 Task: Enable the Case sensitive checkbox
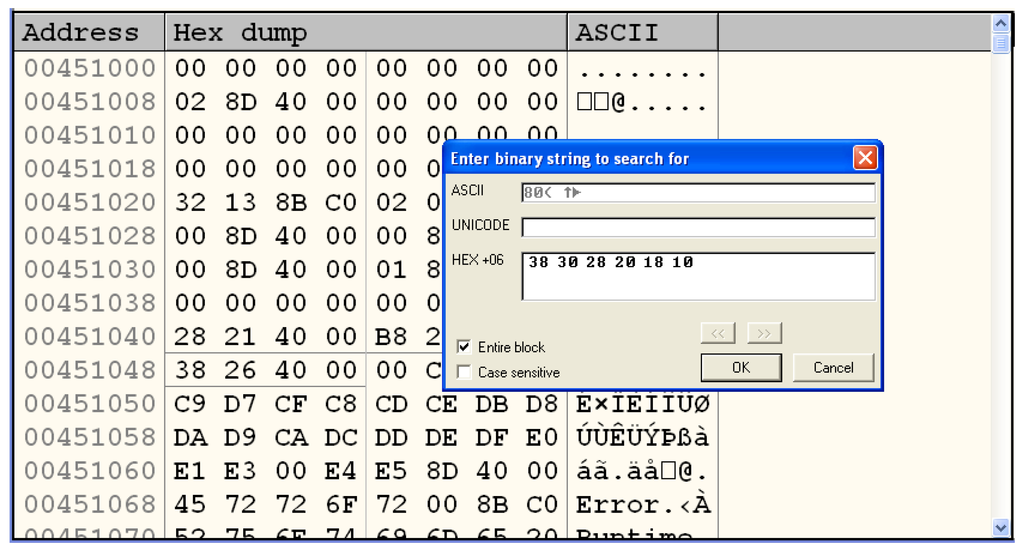point(464,372)
